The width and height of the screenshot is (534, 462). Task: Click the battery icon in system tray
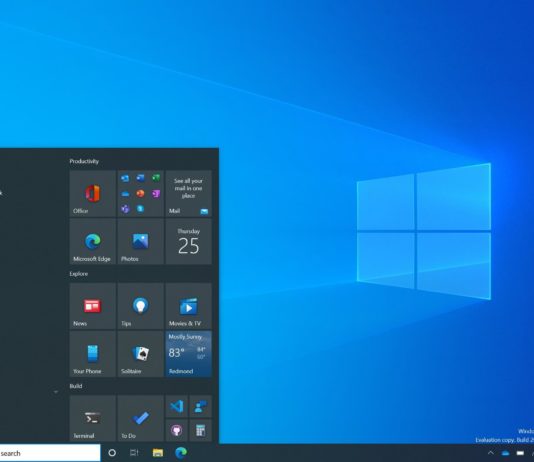(520, 453)
